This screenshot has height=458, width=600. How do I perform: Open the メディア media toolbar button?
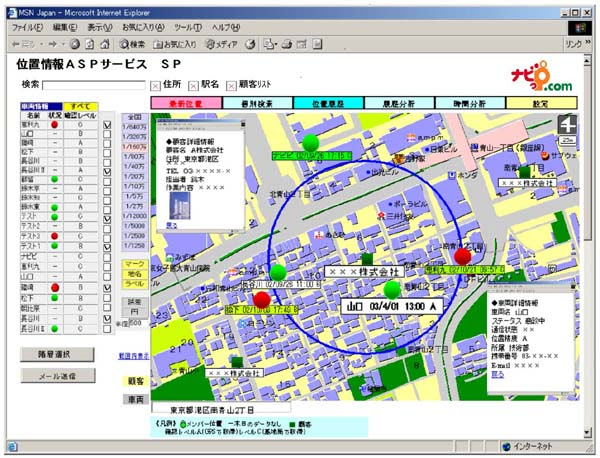click(x=222, y=44)
